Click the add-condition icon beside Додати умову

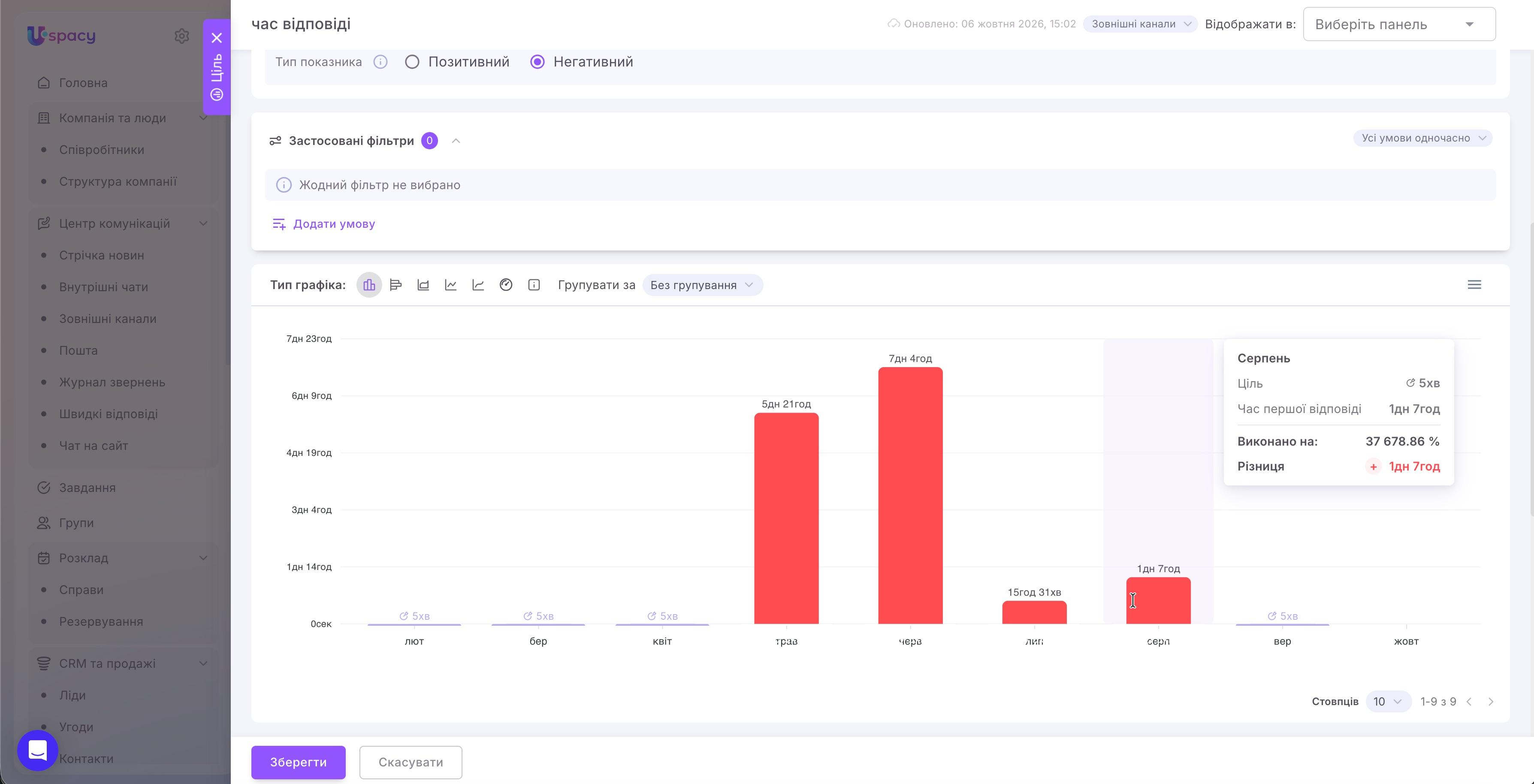(279, 224)
